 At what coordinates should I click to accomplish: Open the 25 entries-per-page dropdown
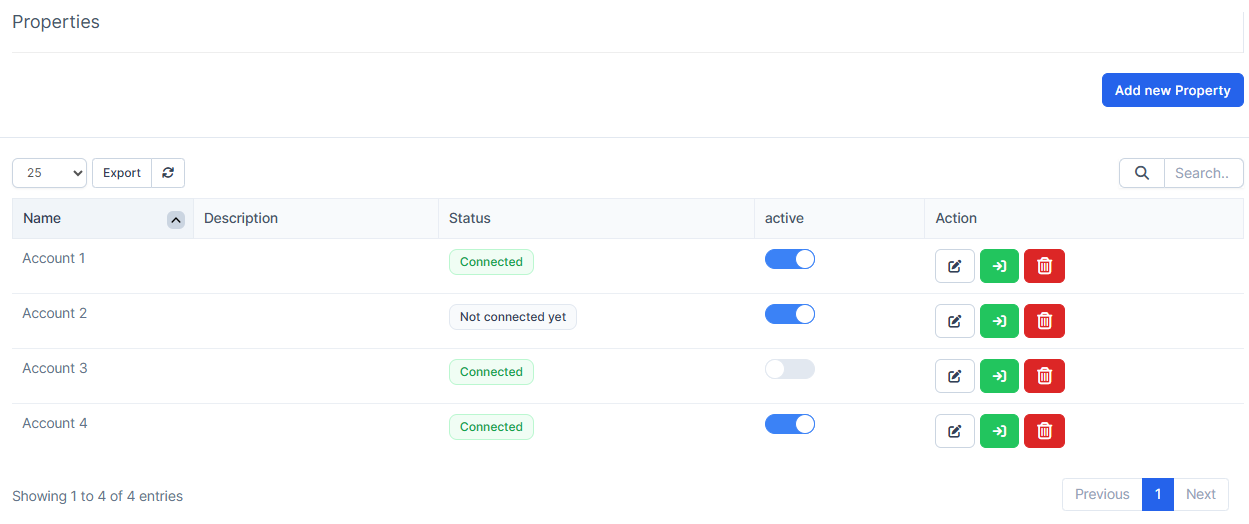(50, 173)
